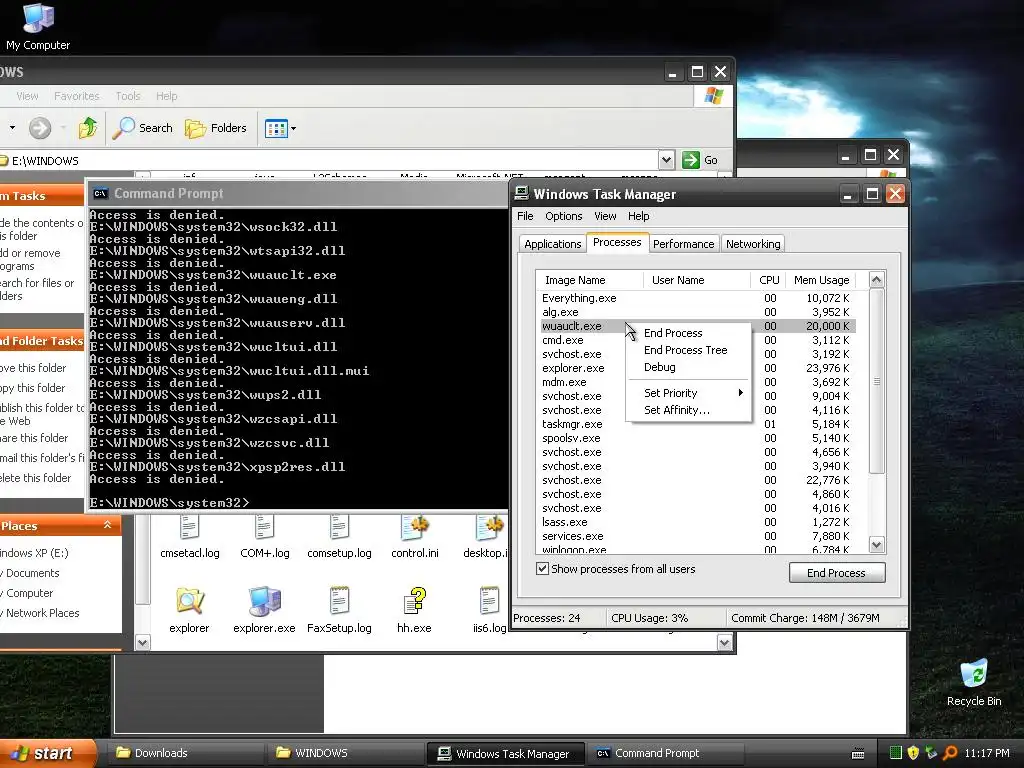The height and width of the screenshot is (768, 1024).
Task: Switch to the Applications tab
Action: coord(552,244)
